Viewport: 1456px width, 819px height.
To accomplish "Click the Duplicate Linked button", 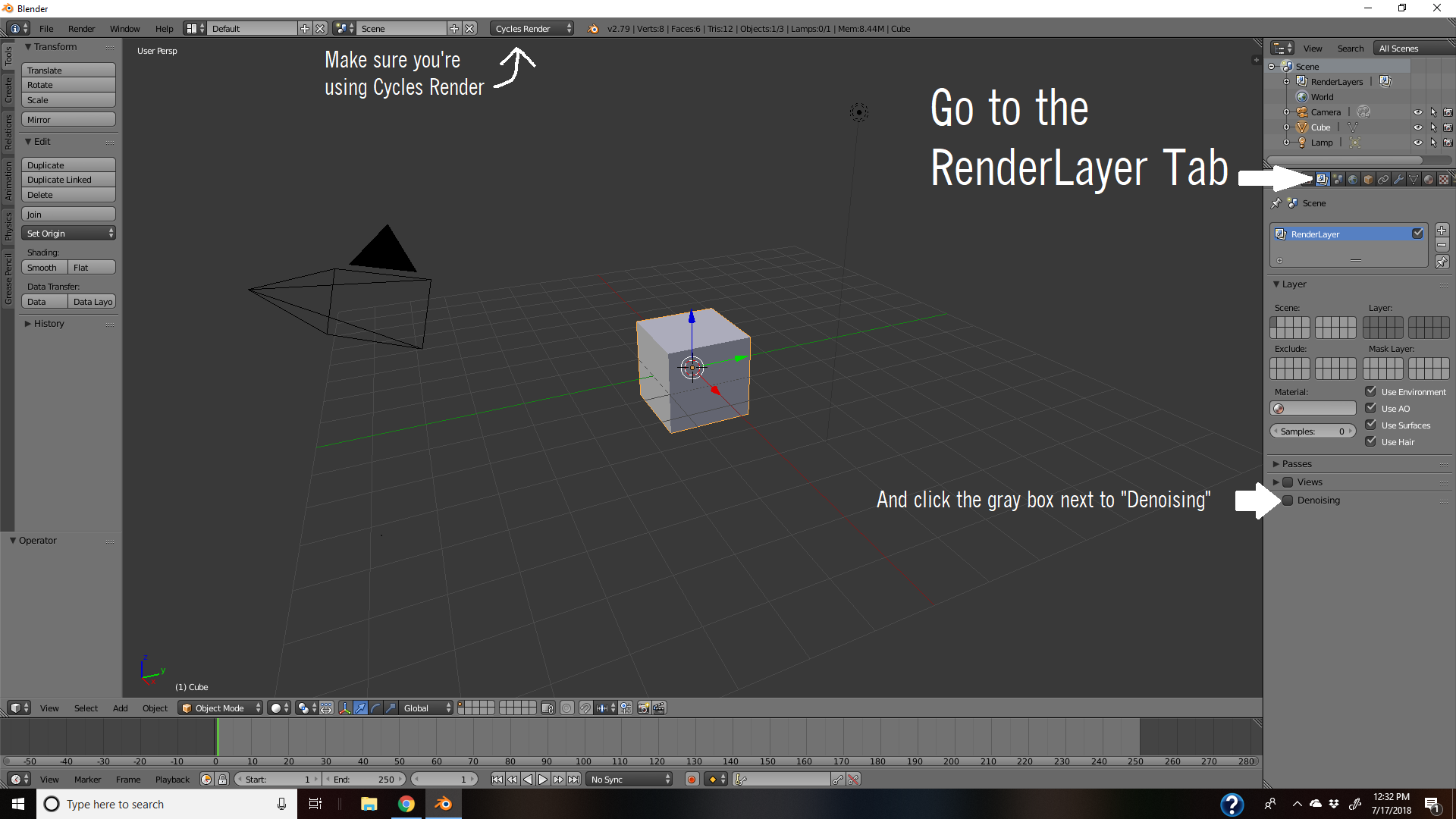I will point(68,180).
